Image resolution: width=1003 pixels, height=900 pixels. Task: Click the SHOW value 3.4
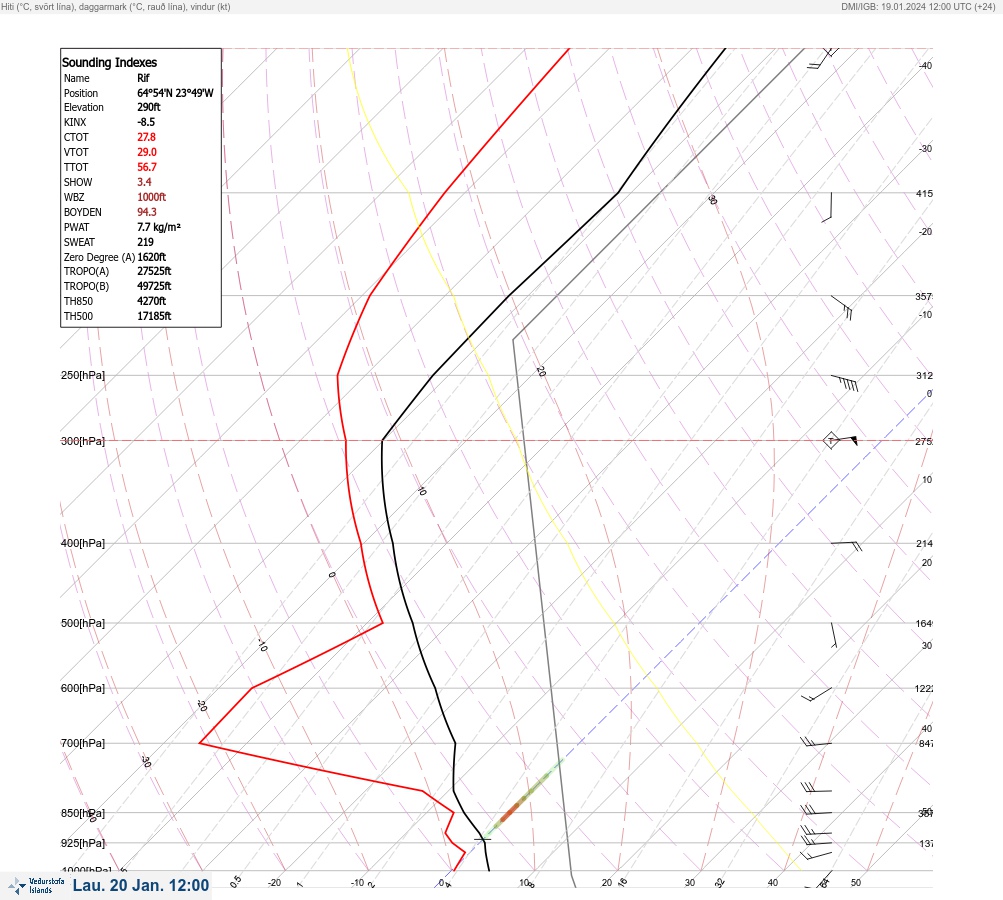[144, 182]
